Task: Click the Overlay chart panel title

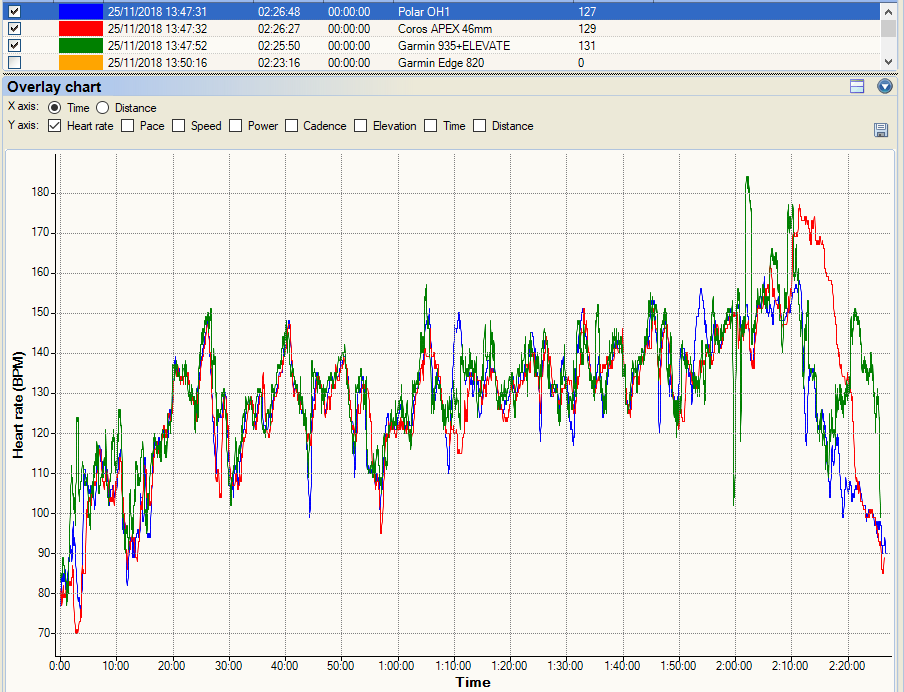Action: tap(54, 87)
